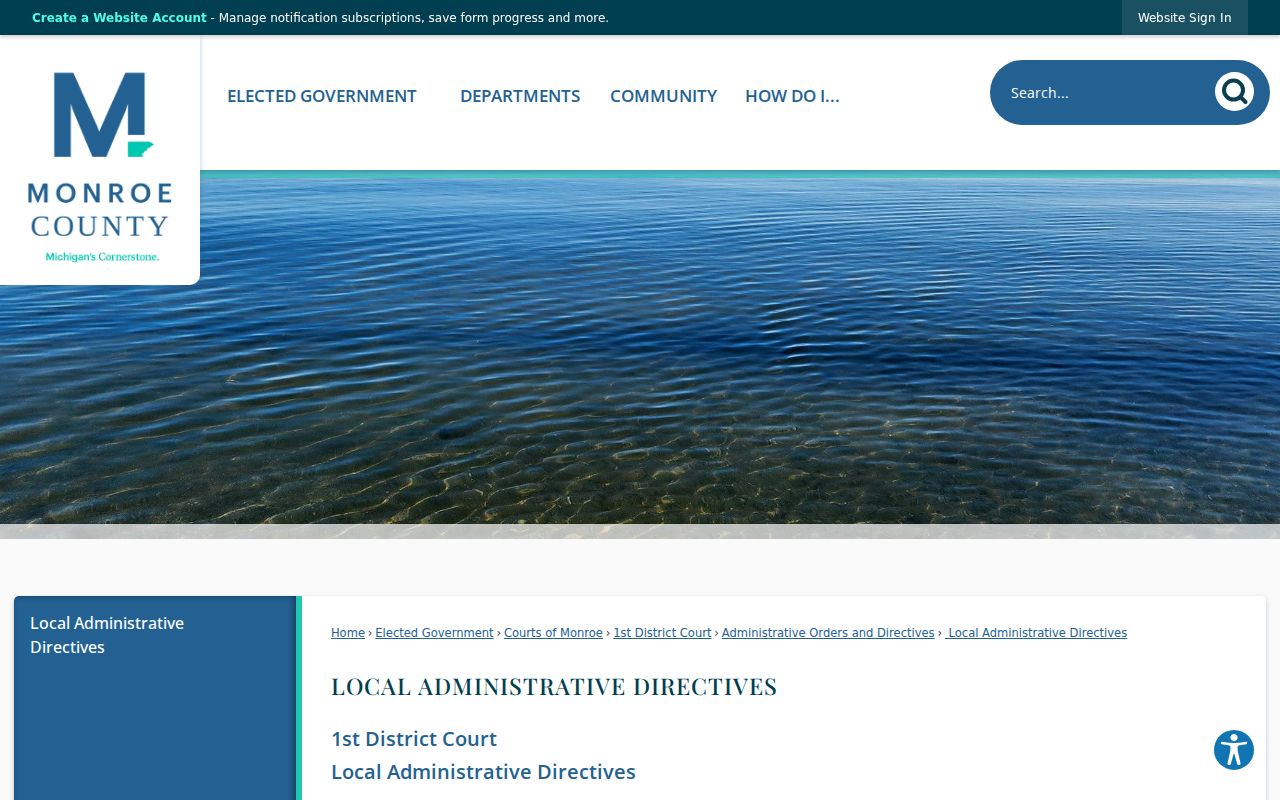
Task: Follow the Create a Website Account link
Action: tap(119, 18)
